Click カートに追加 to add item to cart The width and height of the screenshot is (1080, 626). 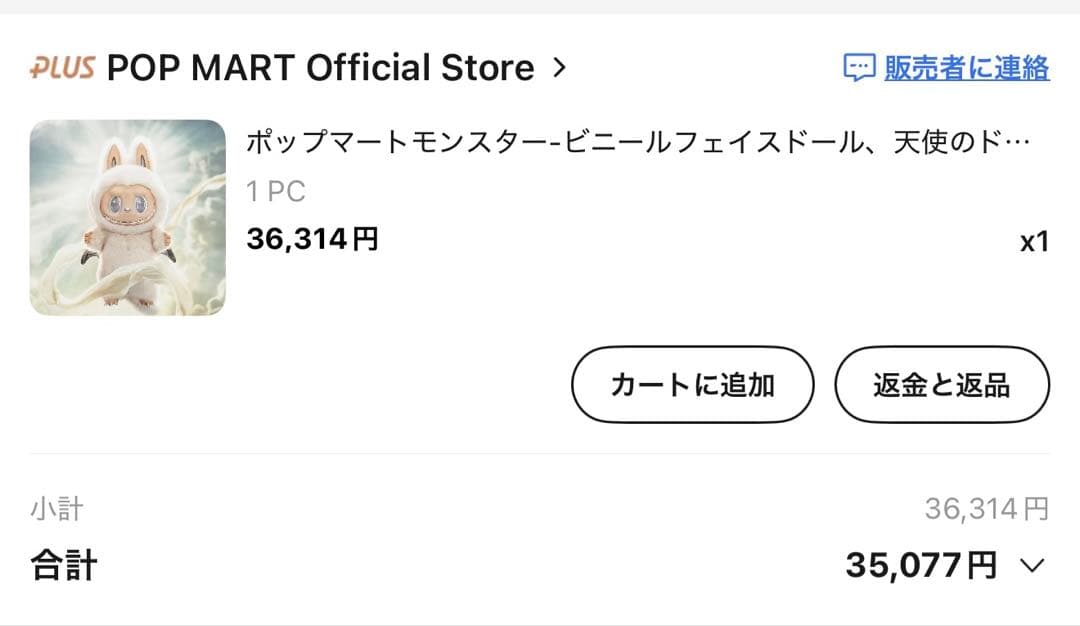[x=692, y=384]
